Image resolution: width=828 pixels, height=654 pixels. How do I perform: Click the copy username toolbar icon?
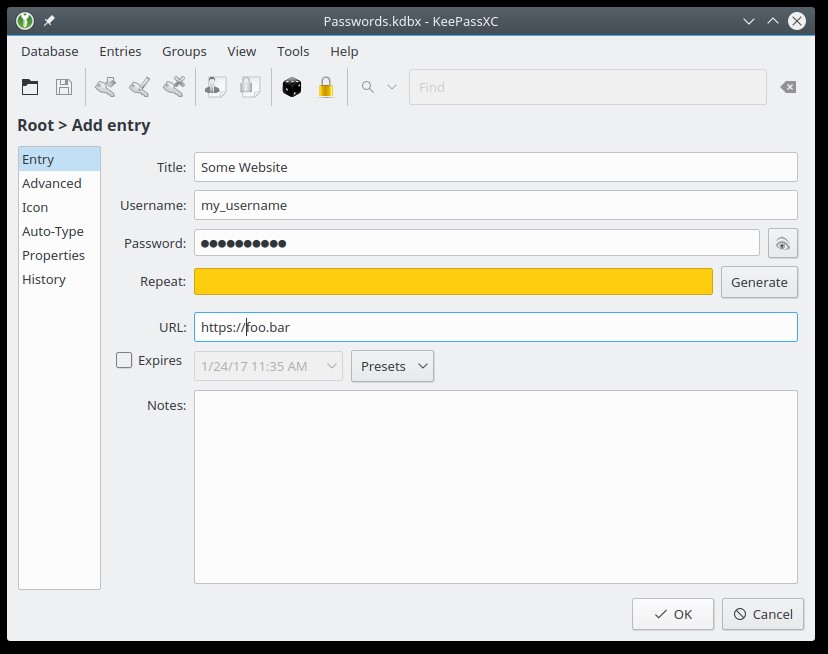click(214, 87)
